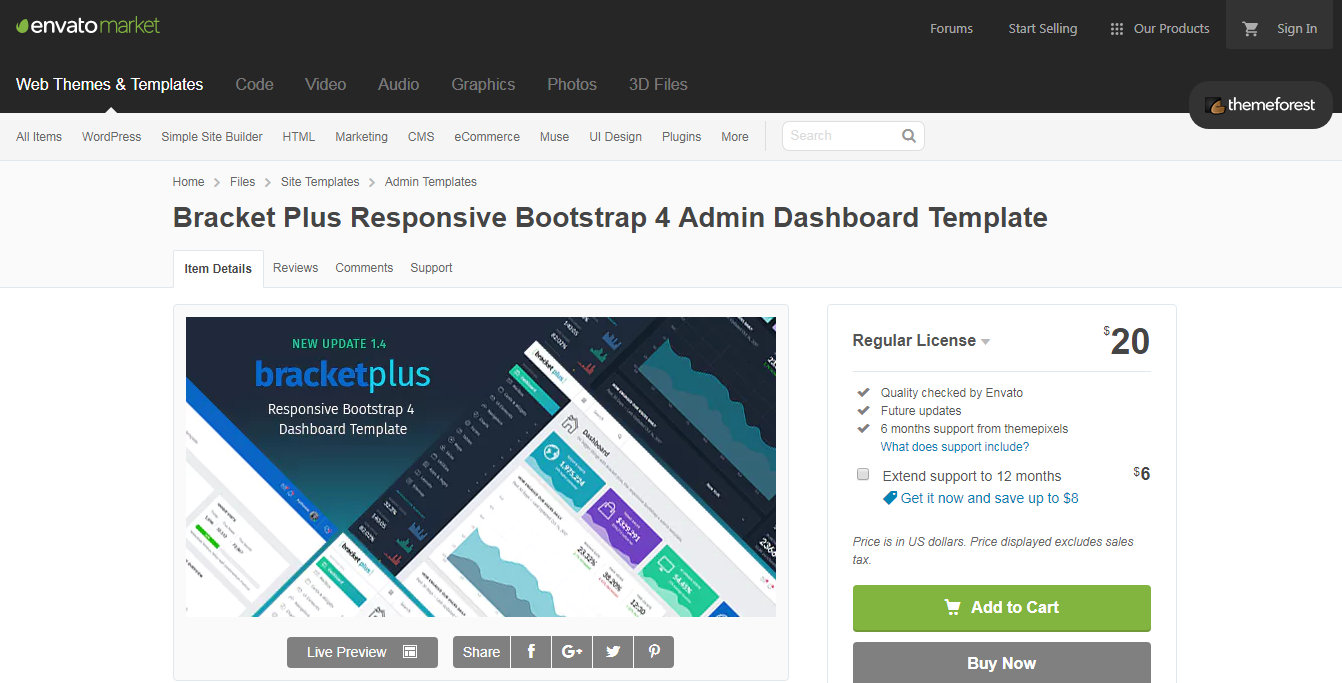Enable Extend support to 12 months checkbox
The width and height of the screenshot is (1342, 683).
tap(863, 475)
